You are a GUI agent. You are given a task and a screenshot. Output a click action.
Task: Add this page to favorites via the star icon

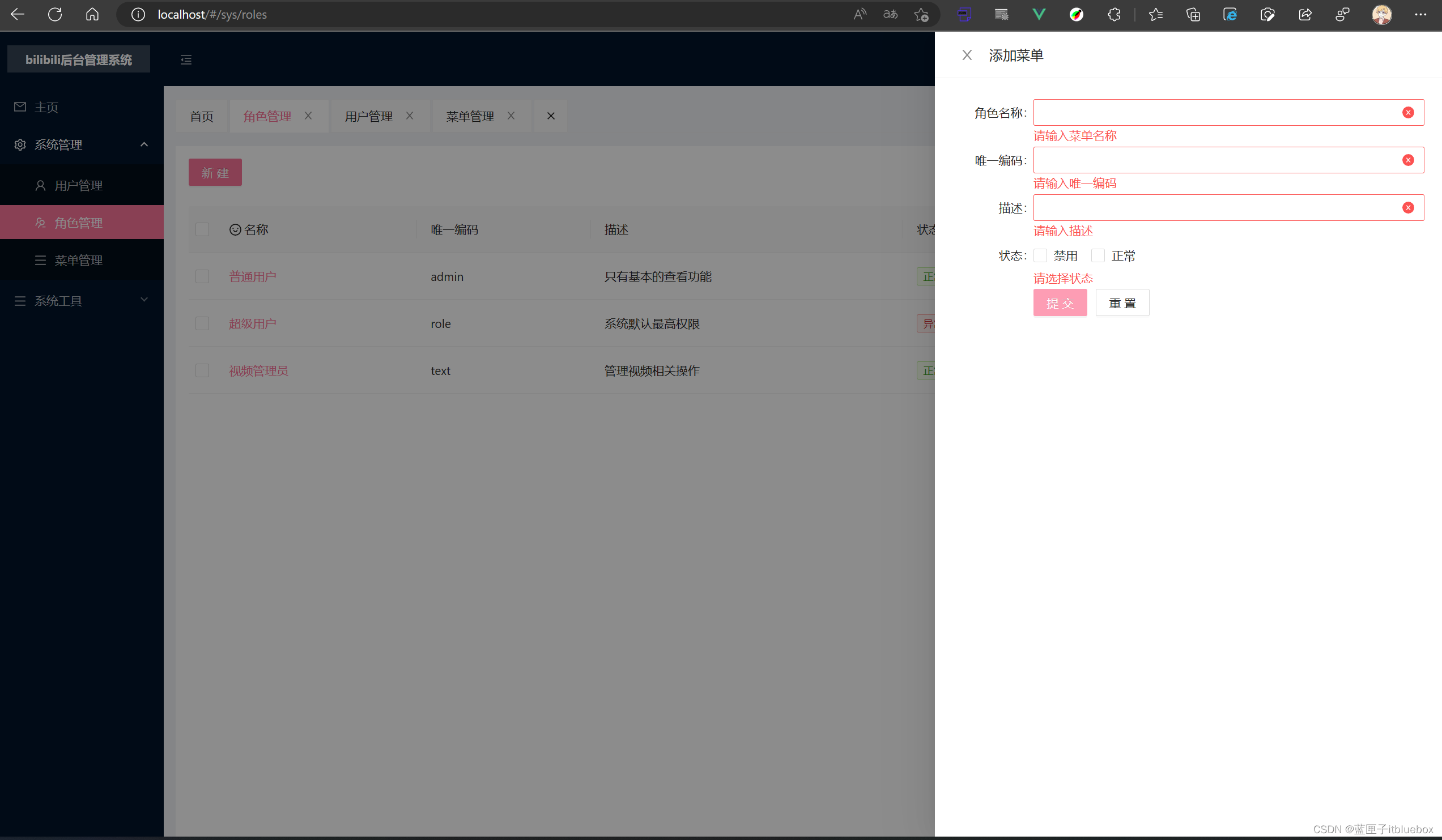coord(921,15)
